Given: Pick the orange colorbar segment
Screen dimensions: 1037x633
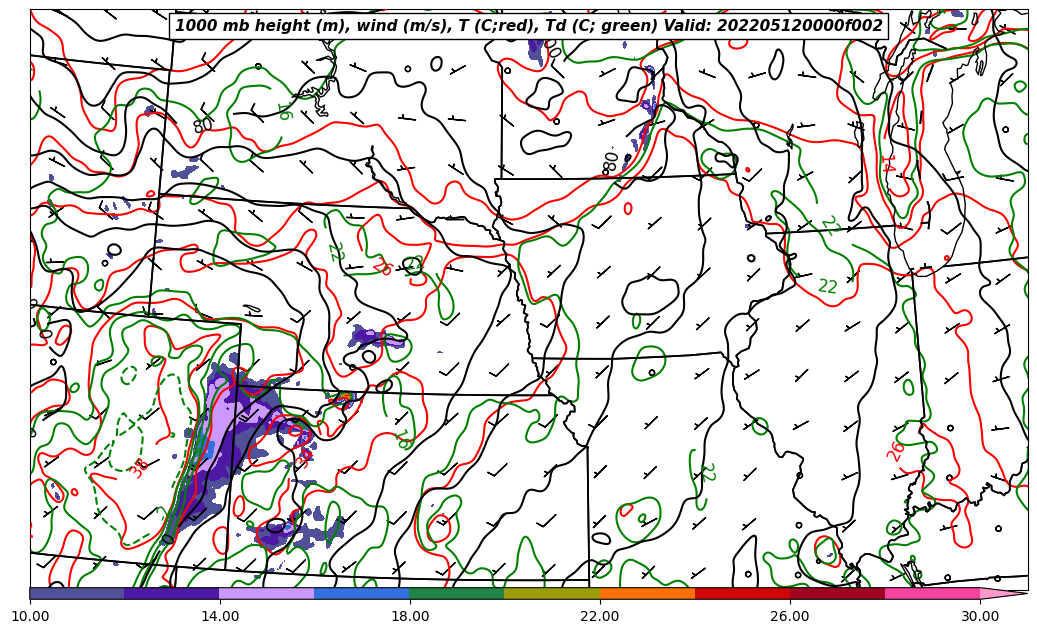Looking at the screenshot, I should [x=647, y=593].
